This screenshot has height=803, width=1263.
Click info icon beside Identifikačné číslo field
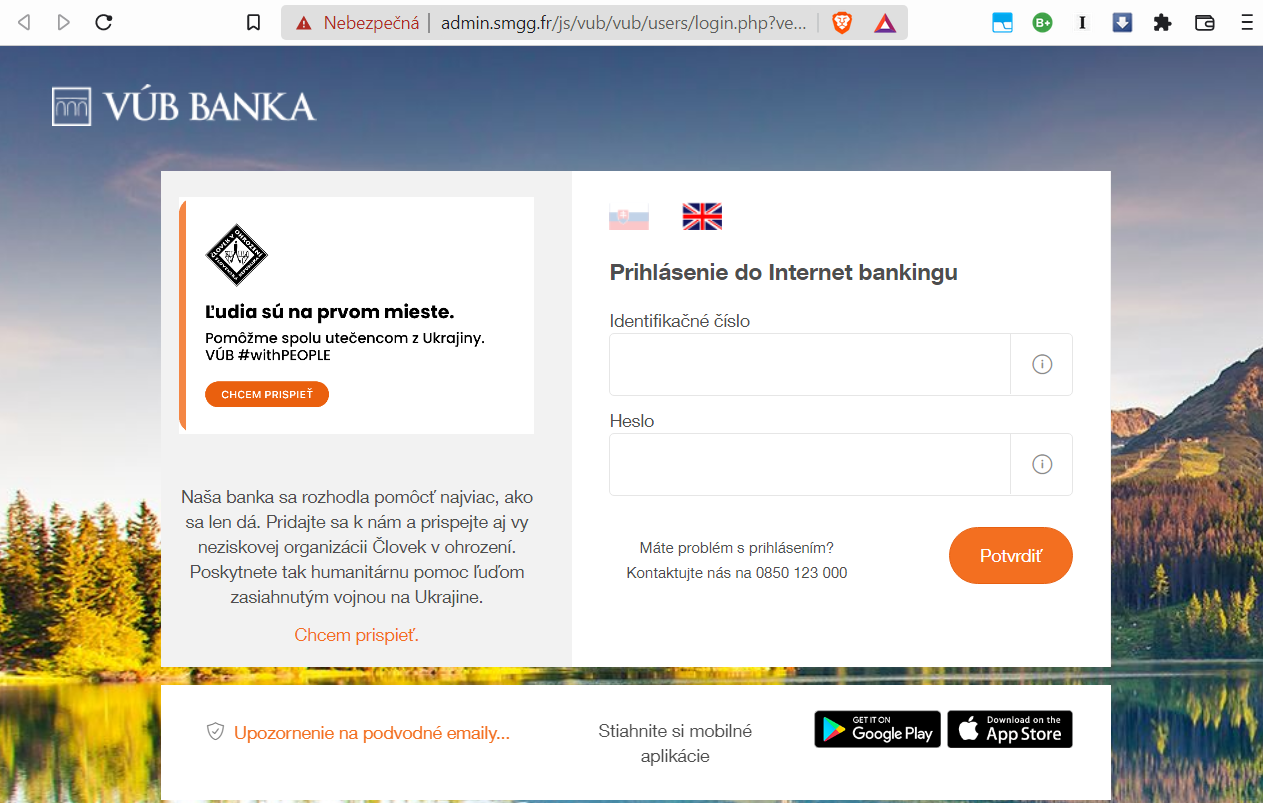pos(1042,365)
